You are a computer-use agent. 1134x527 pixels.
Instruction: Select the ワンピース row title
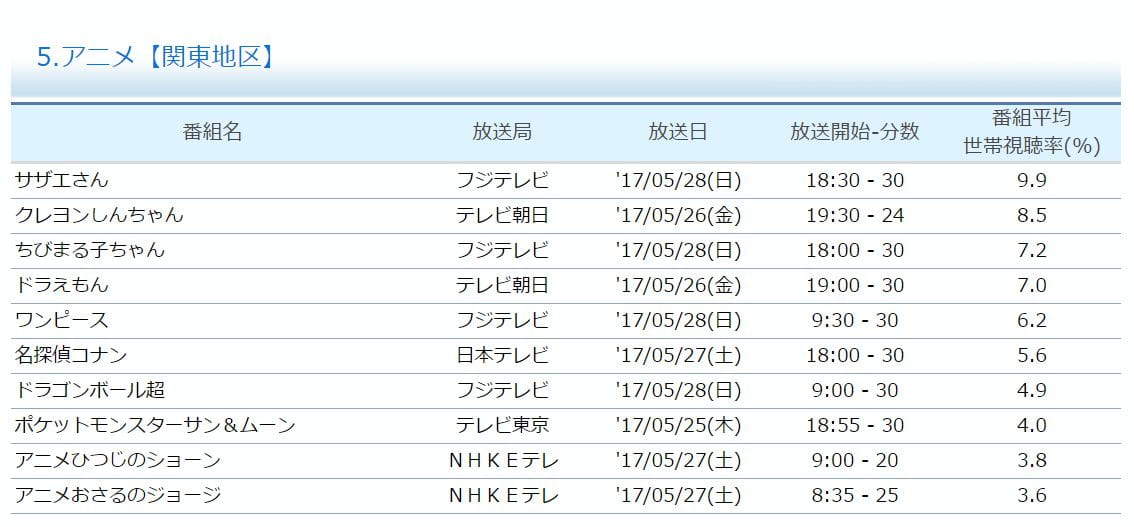click(x=61, y=320)
